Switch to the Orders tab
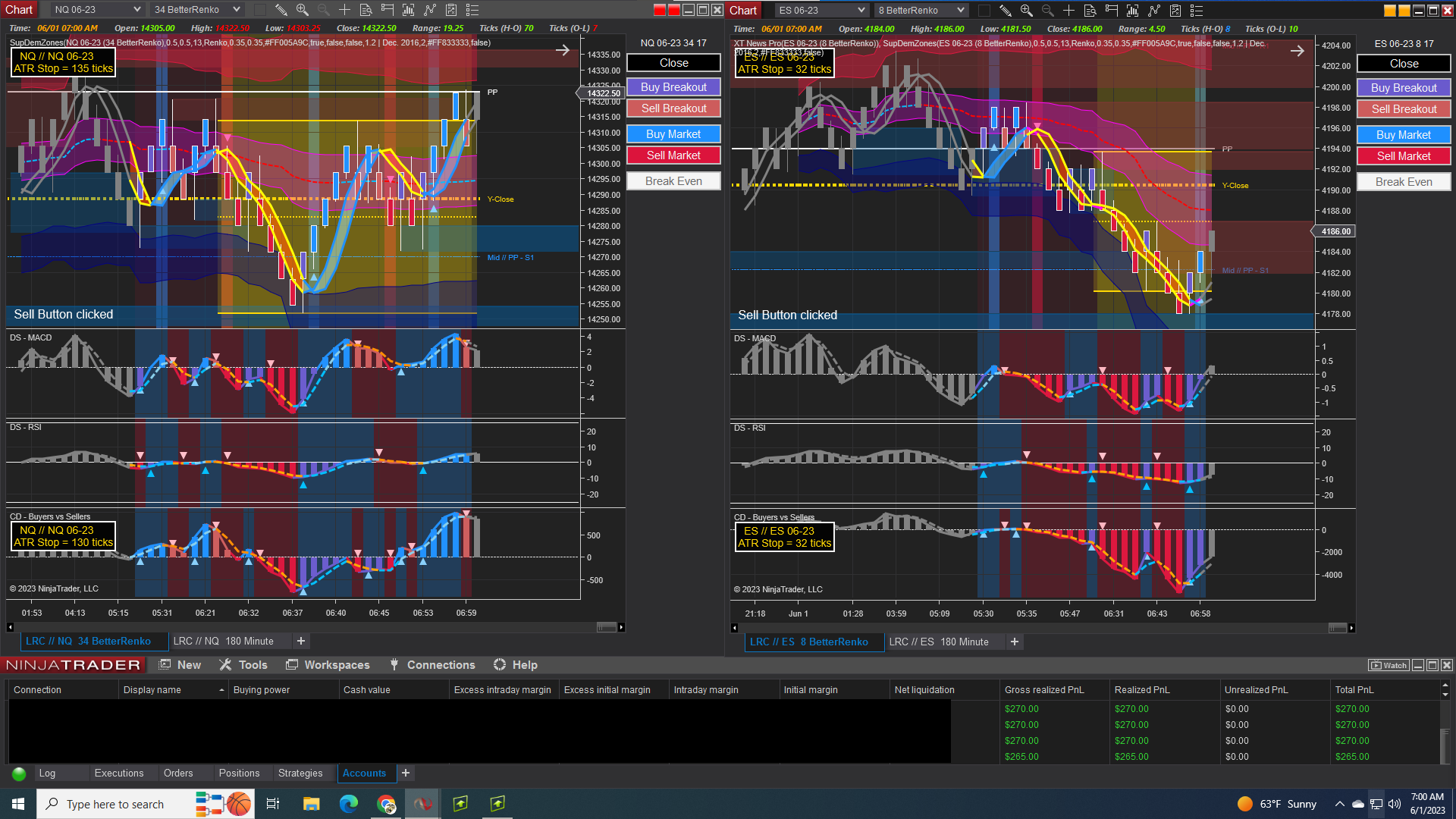The image size is (1456, 819). click(x=178, y=773)
